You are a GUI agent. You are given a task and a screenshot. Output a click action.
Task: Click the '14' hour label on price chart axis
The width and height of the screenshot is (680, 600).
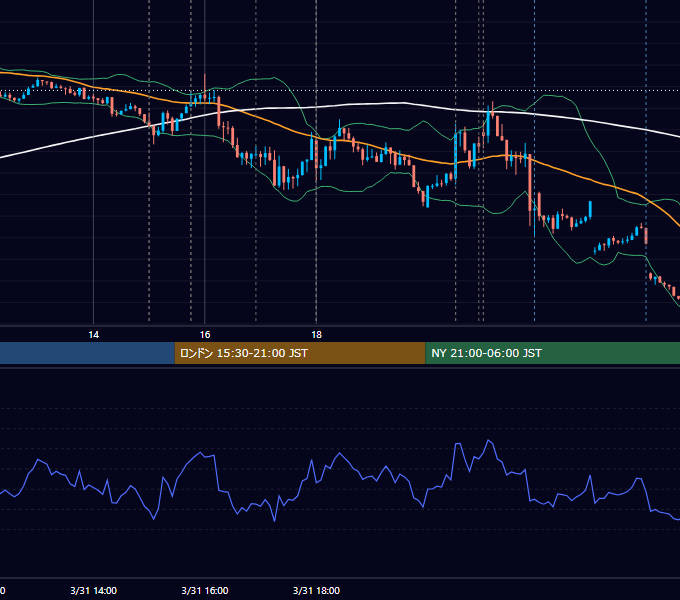coord(94,335)
